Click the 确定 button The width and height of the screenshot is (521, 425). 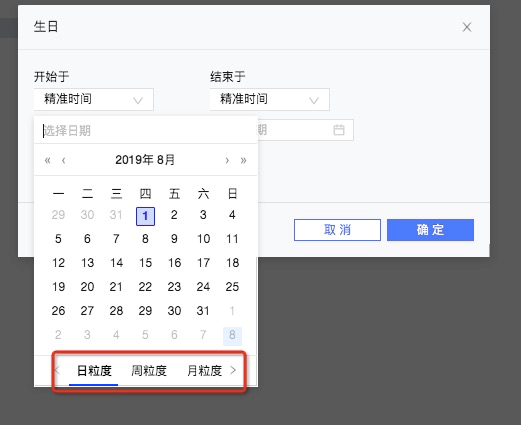click(430, 230)
